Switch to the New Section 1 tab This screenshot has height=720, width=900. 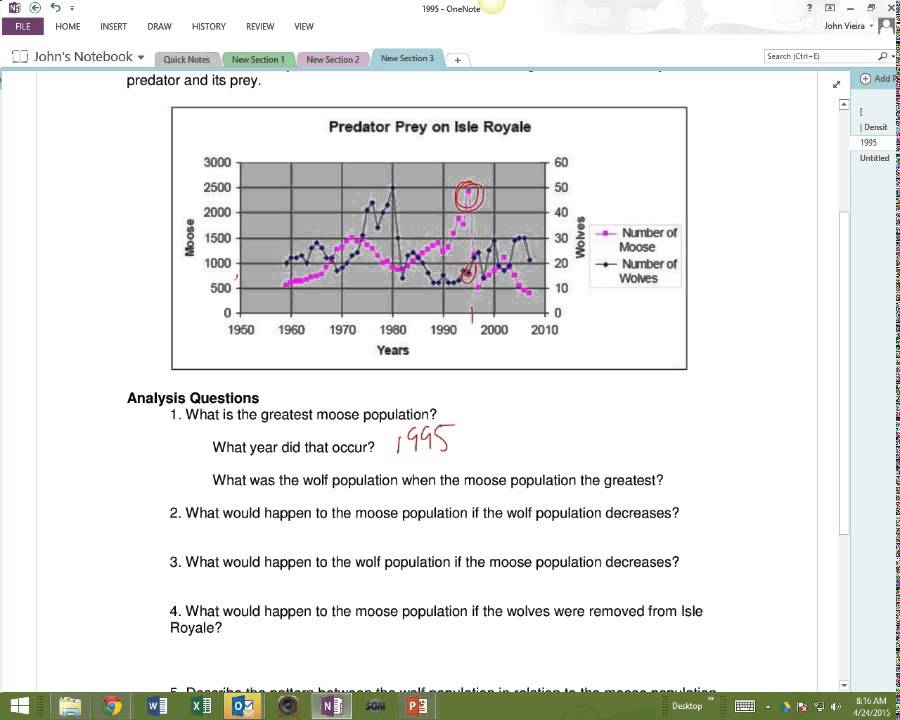click(258, 59)
